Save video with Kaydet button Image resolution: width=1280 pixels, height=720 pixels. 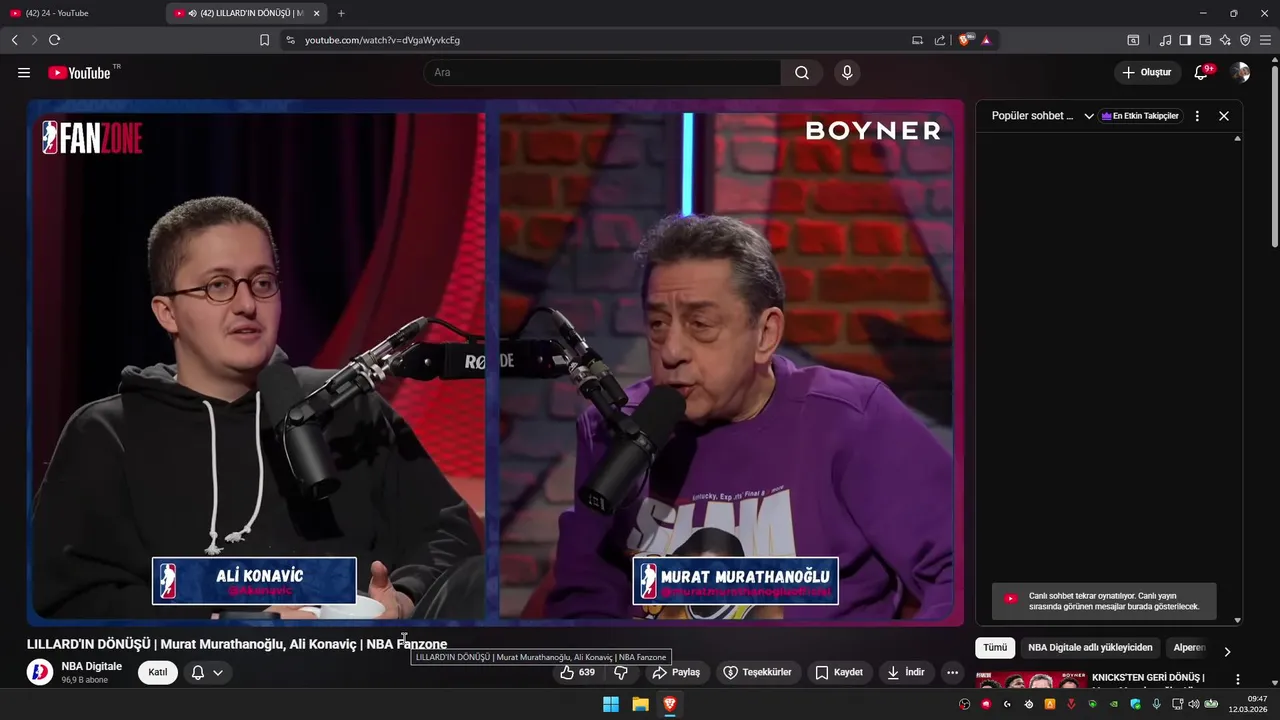click(x=839, y=672)
